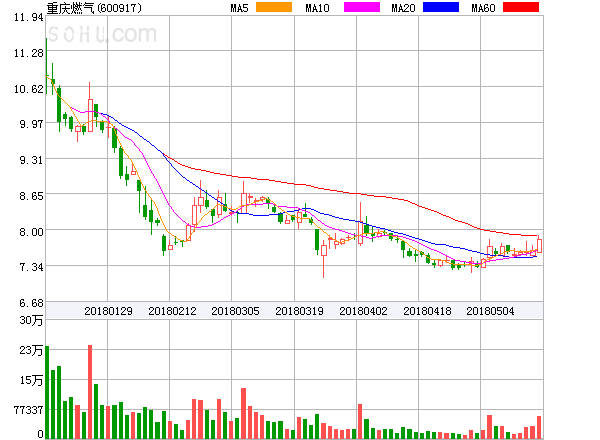Click the 20180212 date label
The image size is (600, 440).
click(x=172, y=311)
